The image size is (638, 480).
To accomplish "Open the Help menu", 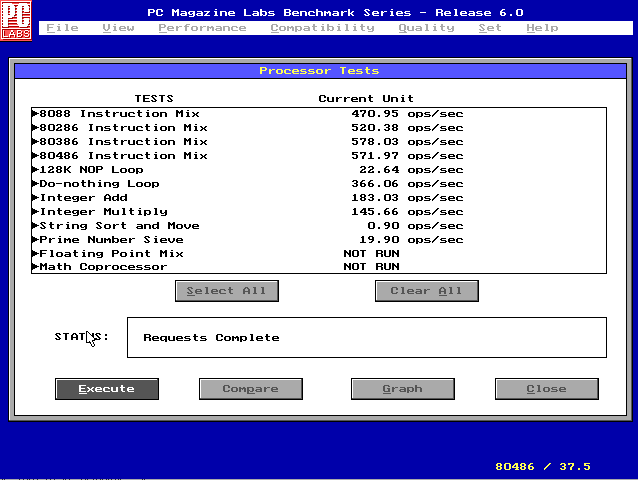I will 542,28.
